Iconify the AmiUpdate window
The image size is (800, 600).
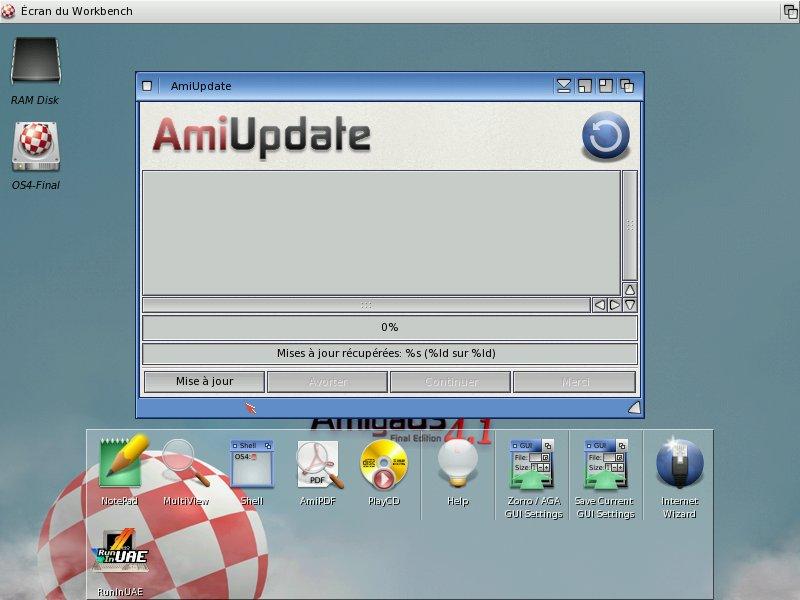[564, 86]
